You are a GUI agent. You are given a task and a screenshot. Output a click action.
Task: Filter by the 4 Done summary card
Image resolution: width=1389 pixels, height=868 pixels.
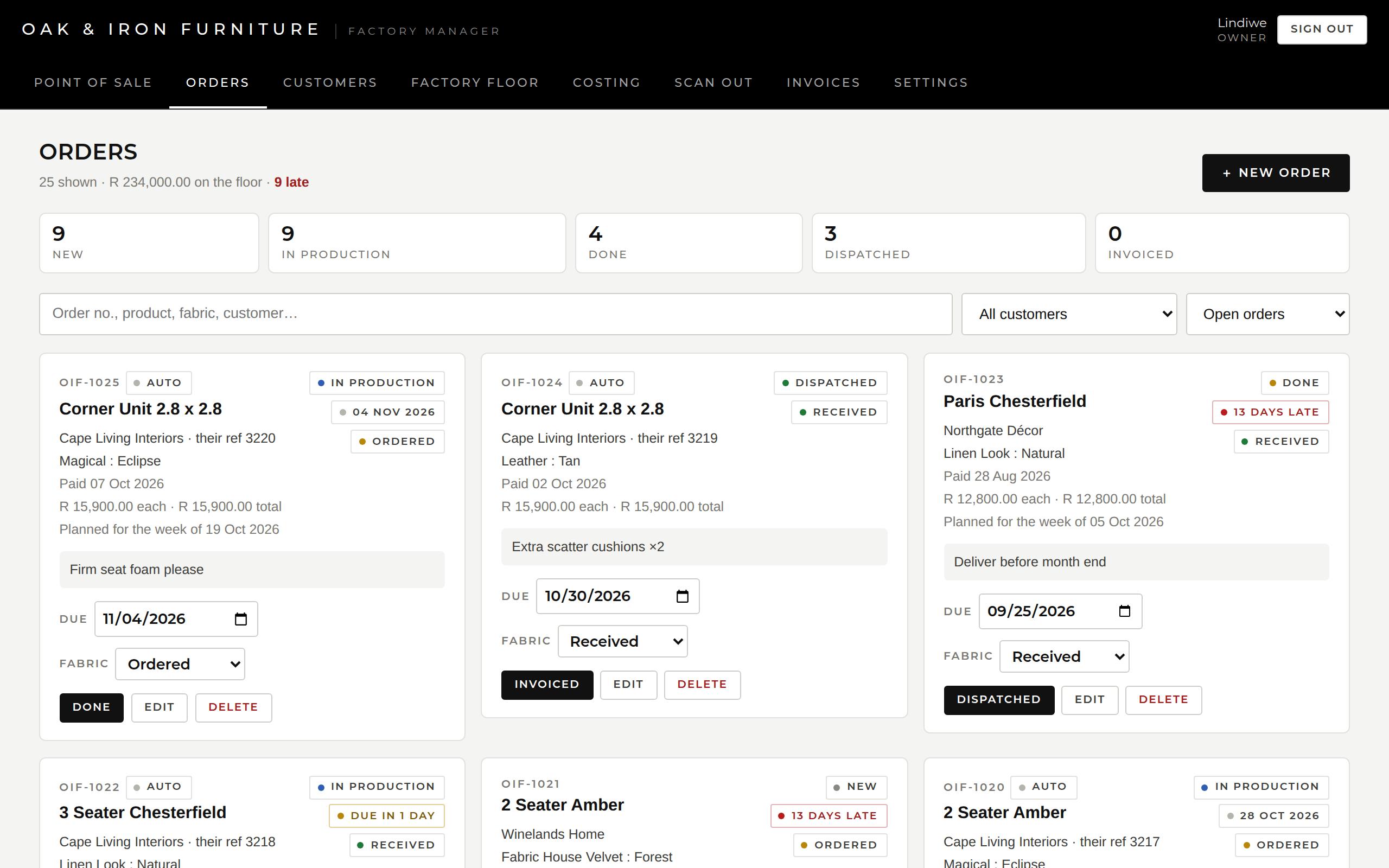(x=689, y=243)
